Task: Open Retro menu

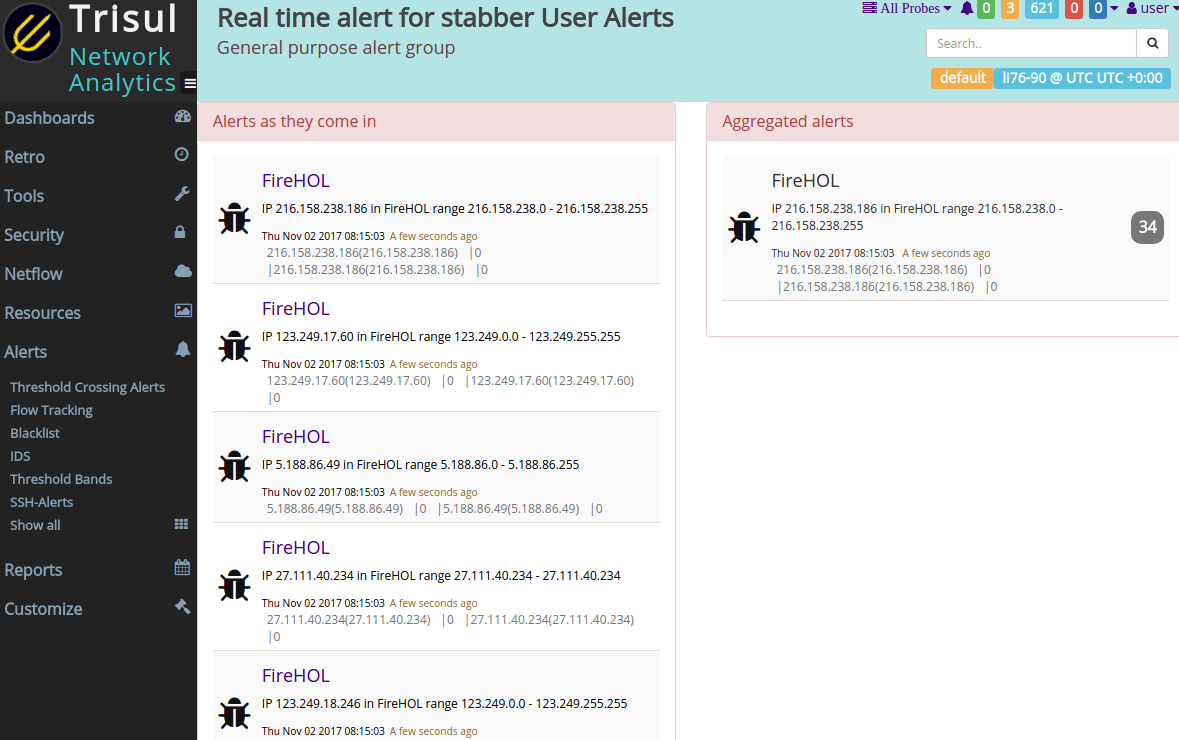Action: [x=25, y=157]
